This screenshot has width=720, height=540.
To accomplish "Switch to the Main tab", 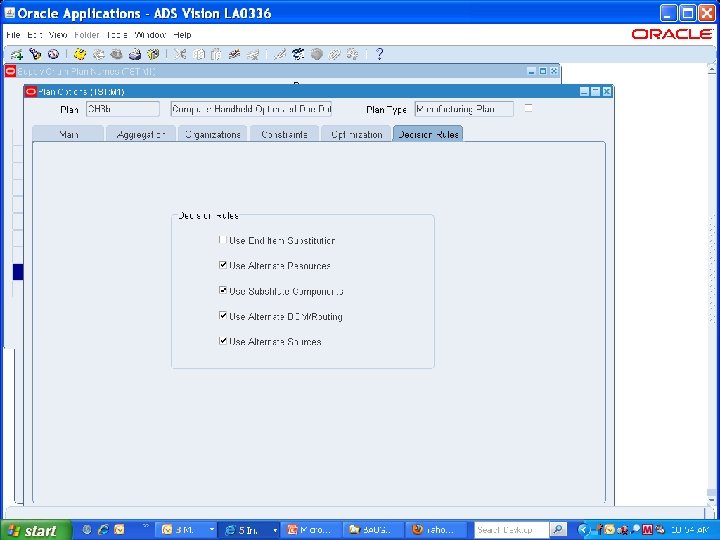I will coord(68,134).
